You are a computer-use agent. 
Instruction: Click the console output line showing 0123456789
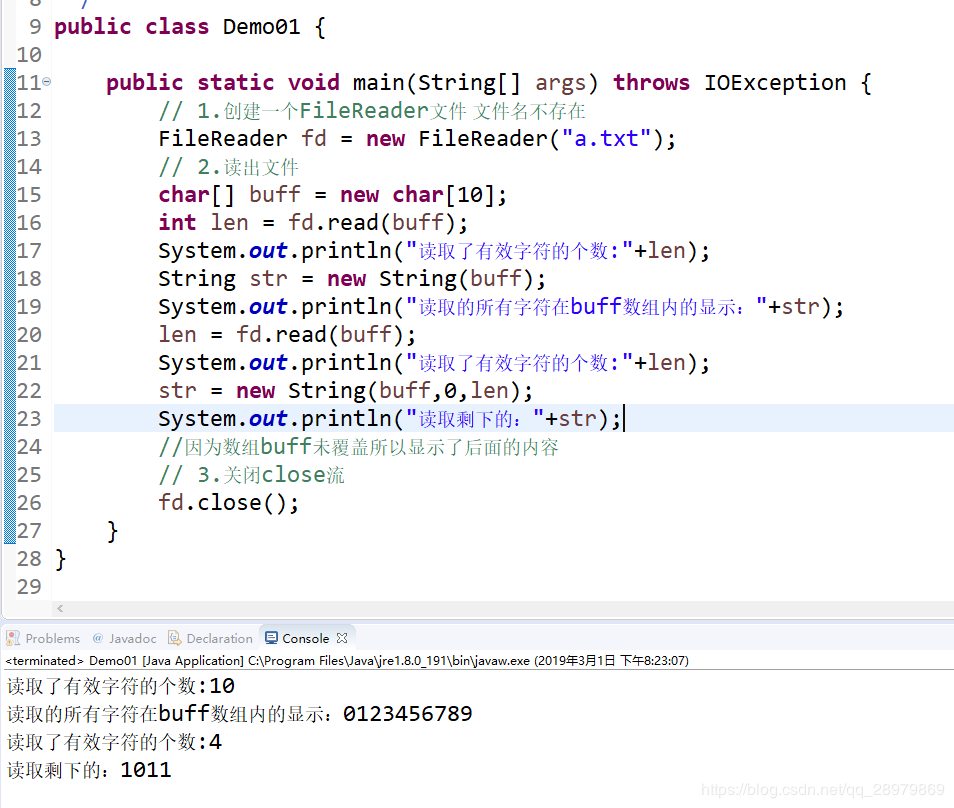click(x=240, y=714)
